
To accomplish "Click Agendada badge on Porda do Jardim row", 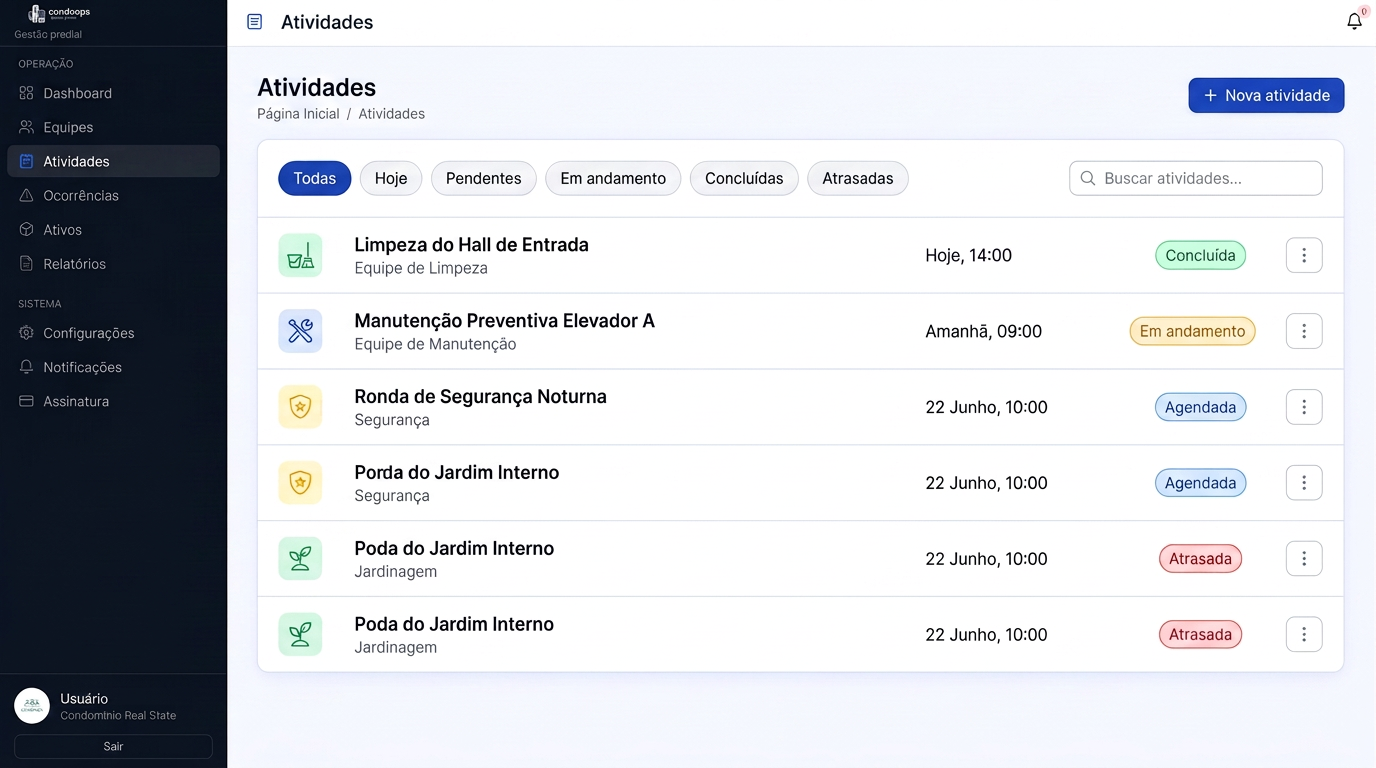I will (1200, 483).
